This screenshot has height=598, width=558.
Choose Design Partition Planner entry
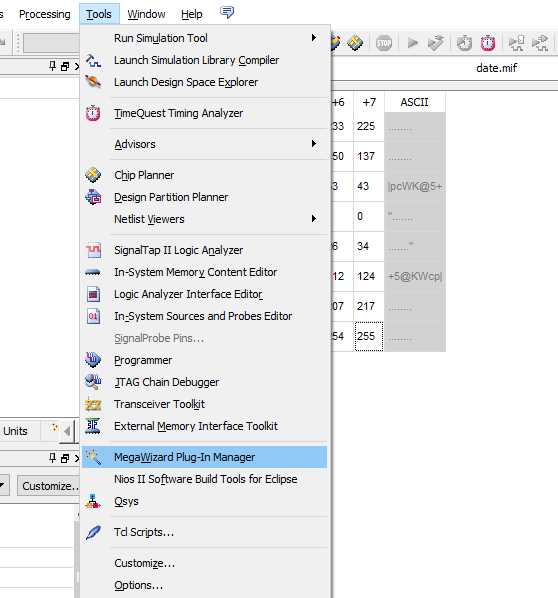click(204, 197)
